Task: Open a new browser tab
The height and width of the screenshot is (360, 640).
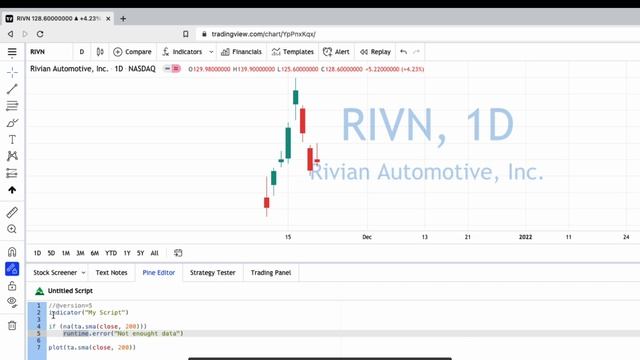Action: pos(123,18)
